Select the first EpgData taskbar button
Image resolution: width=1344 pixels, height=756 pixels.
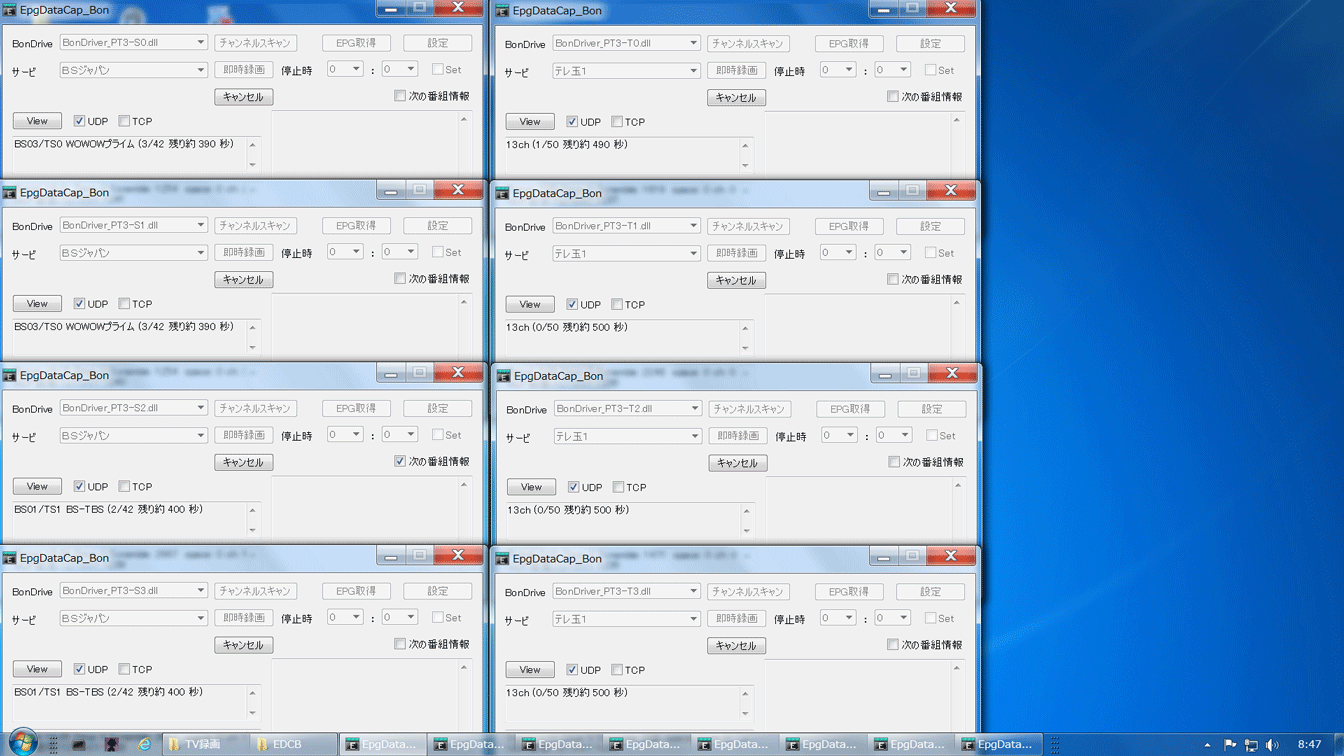pos(383,744)
